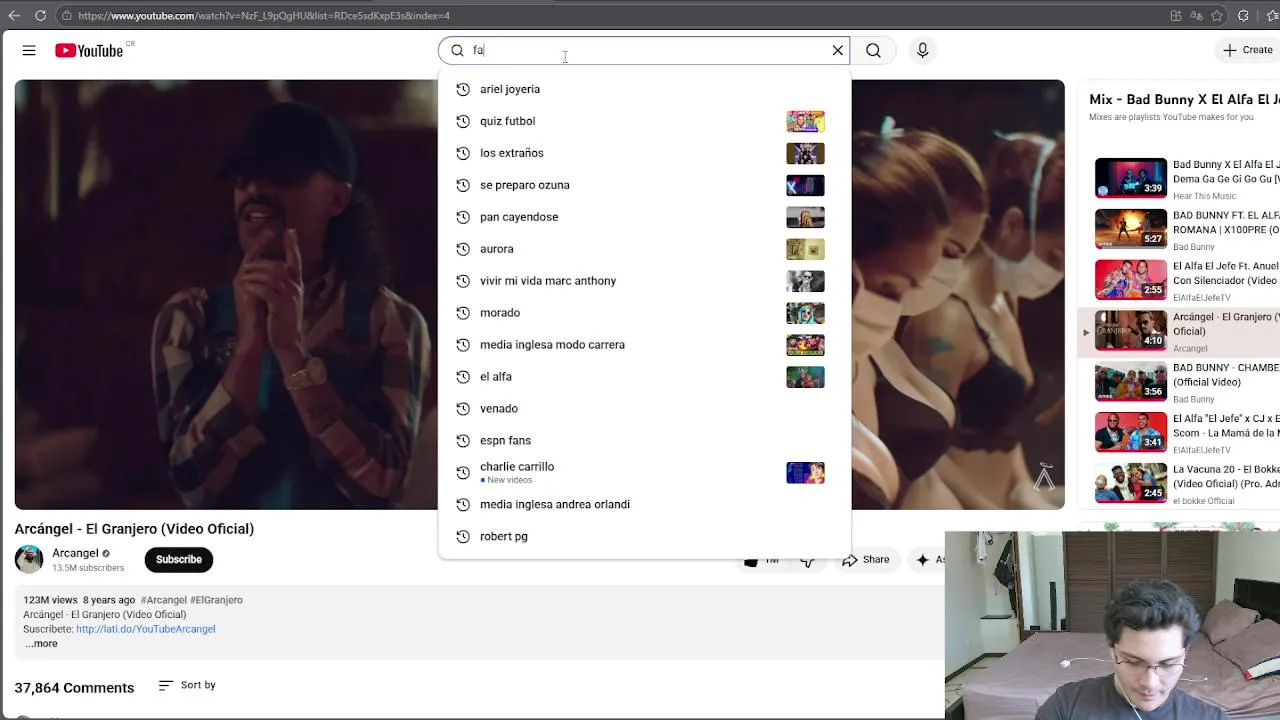Screen dimensions: 1280x720
Task: Choose 'el alfa' from search history
Action: 644,377
